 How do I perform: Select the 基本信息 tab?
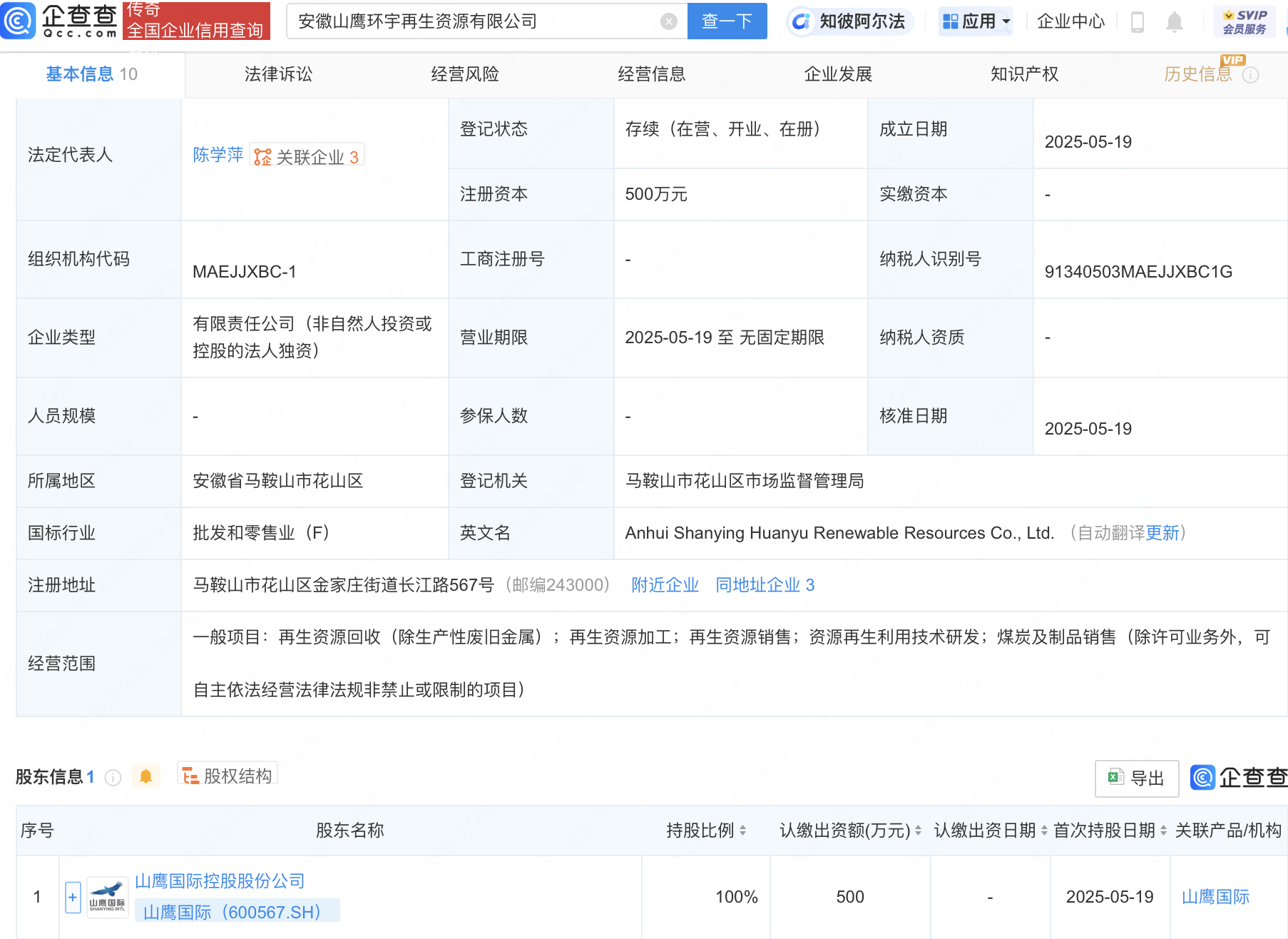[x=91, y=74]
